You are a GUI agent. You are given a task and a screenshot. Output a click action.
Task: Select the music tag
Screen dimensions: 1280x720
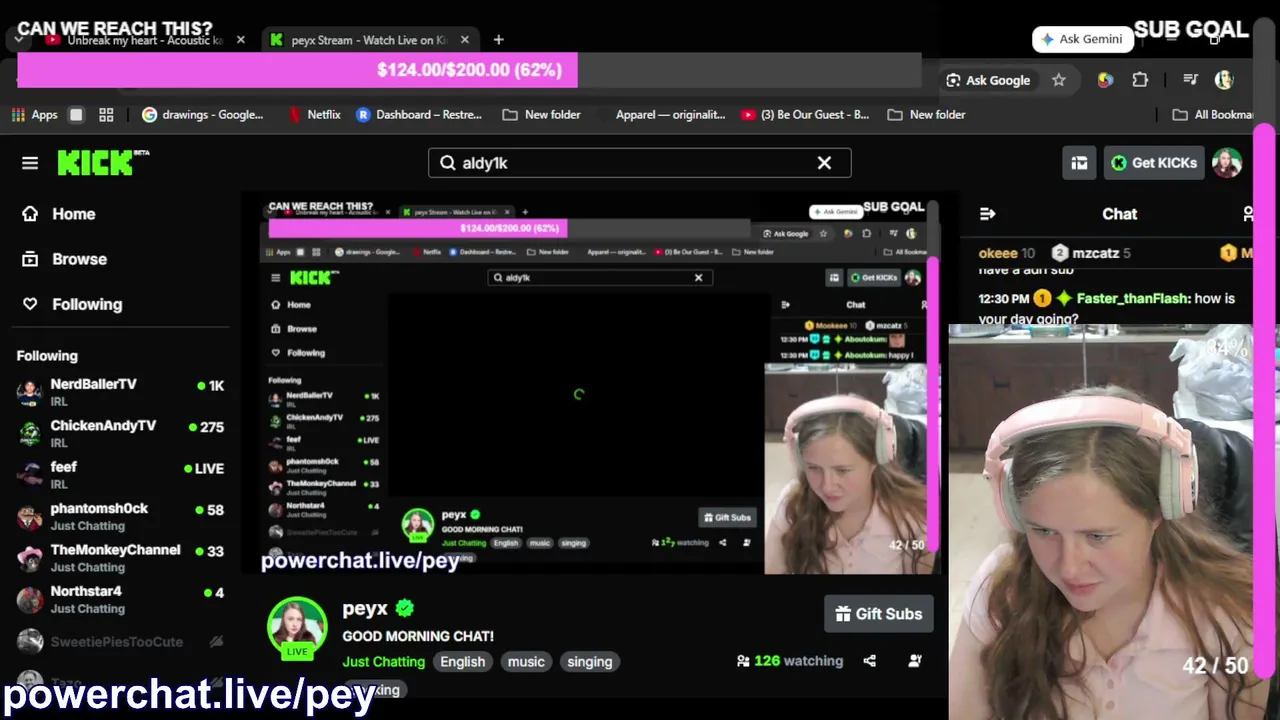(x=526, y=662)
